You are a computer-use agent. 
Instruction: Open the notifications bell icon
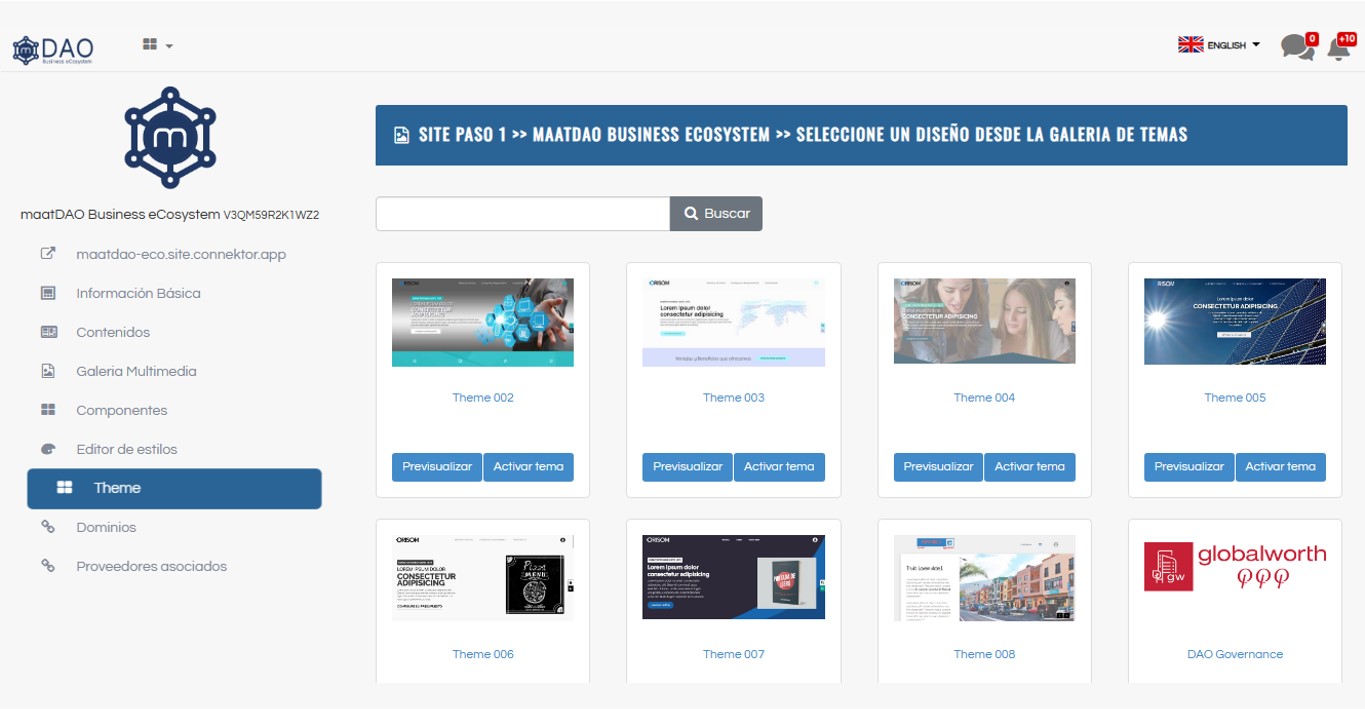(1338, 47)
